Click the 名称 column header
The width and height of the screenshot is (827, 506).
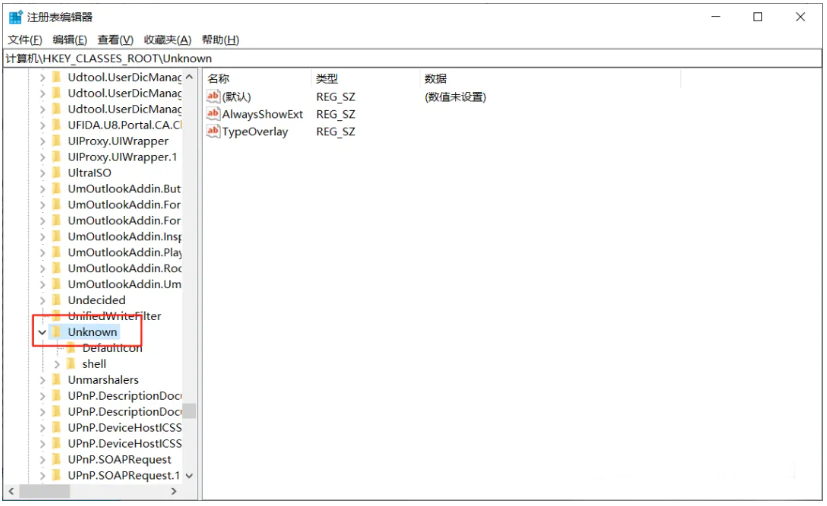click(x=218, y=78)
